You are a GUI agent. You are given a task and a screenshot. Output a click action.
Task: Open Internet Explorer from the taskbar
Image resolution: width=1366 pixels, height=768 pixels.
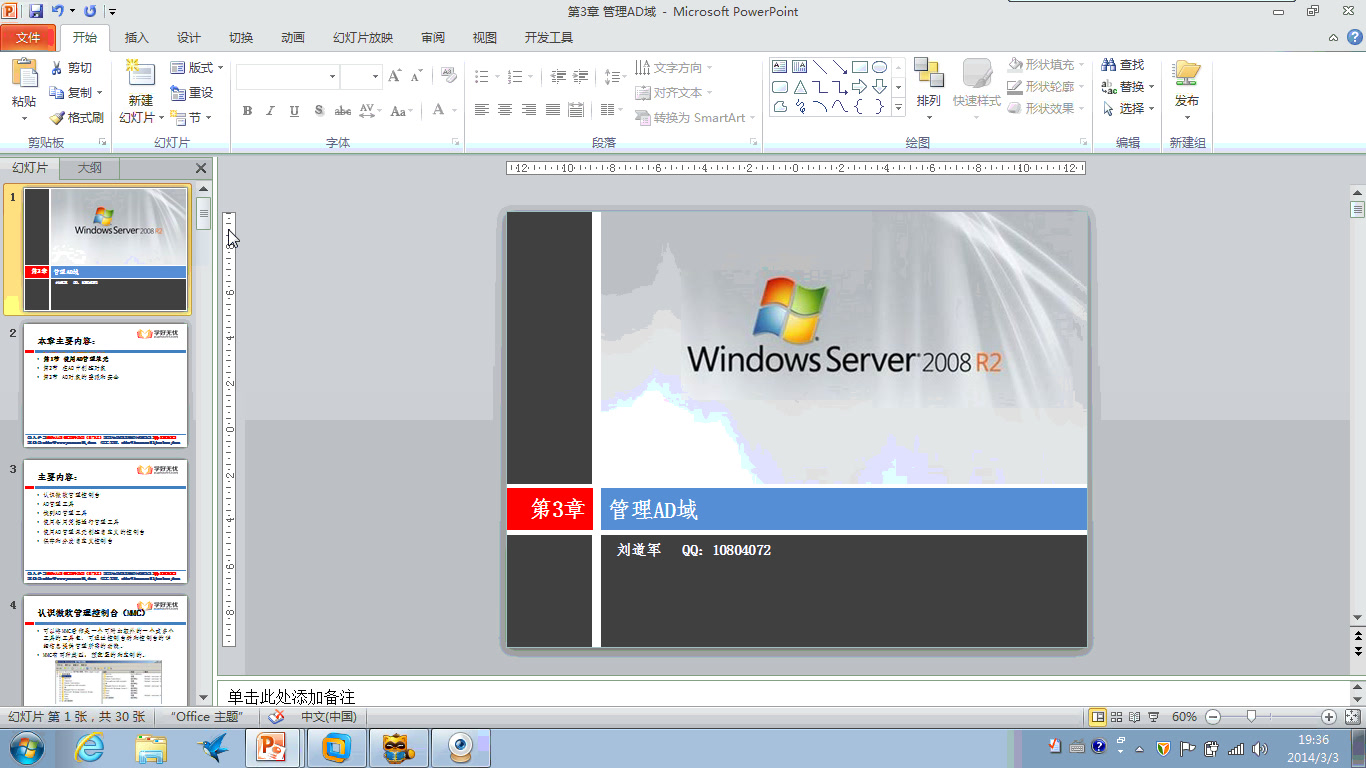(x=90, y=747)
